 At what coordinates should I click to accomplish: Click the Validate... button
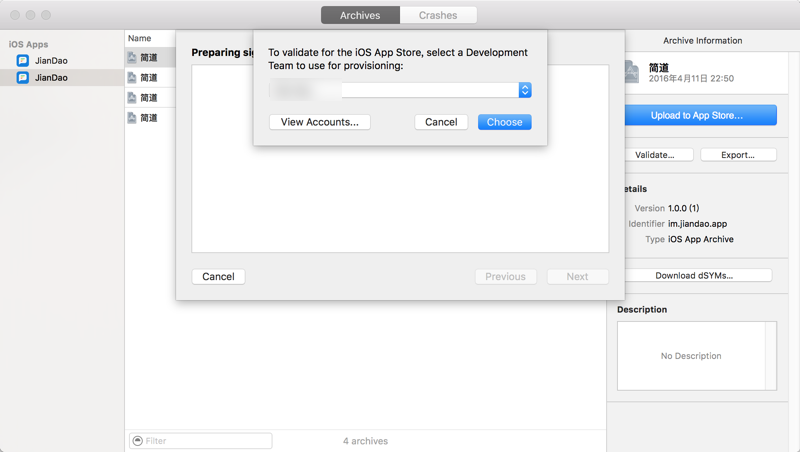point(659,155)
